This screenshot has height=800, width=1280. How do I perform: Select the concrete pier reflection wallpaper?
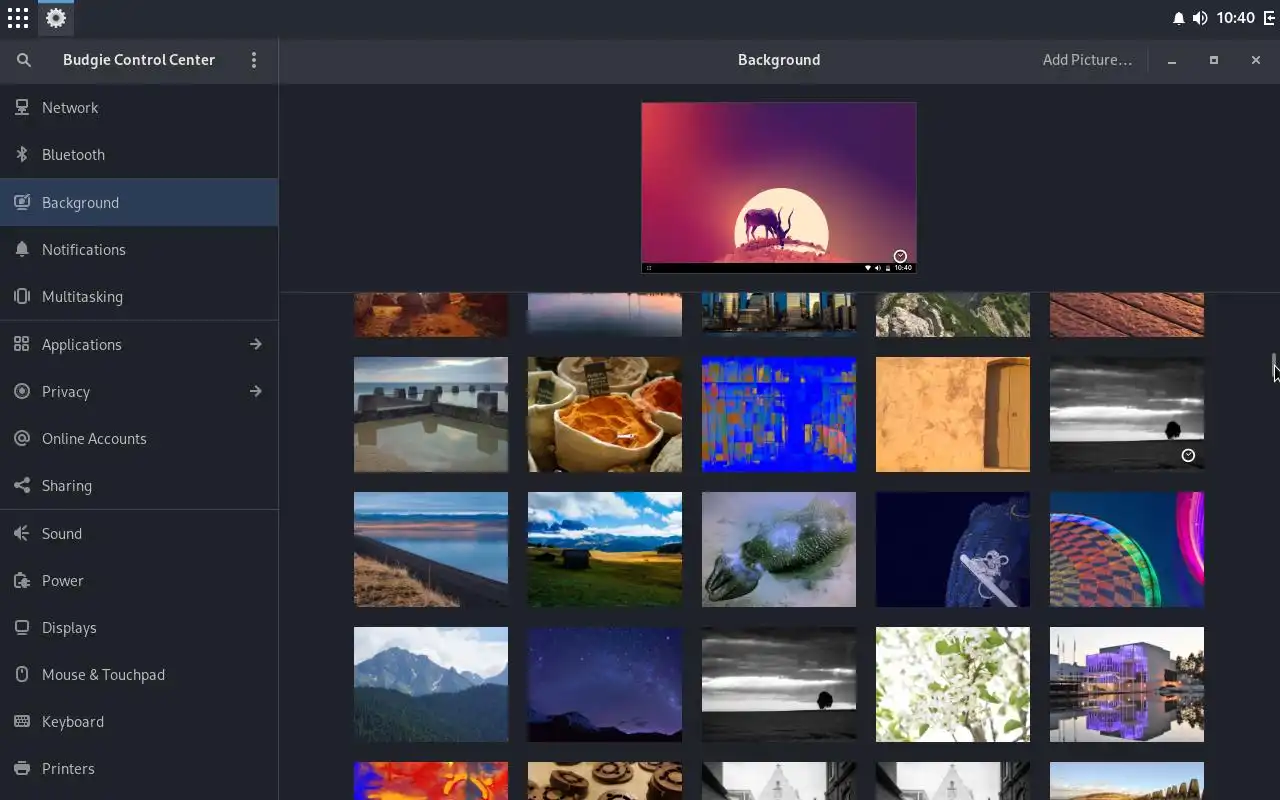(431, 414)
